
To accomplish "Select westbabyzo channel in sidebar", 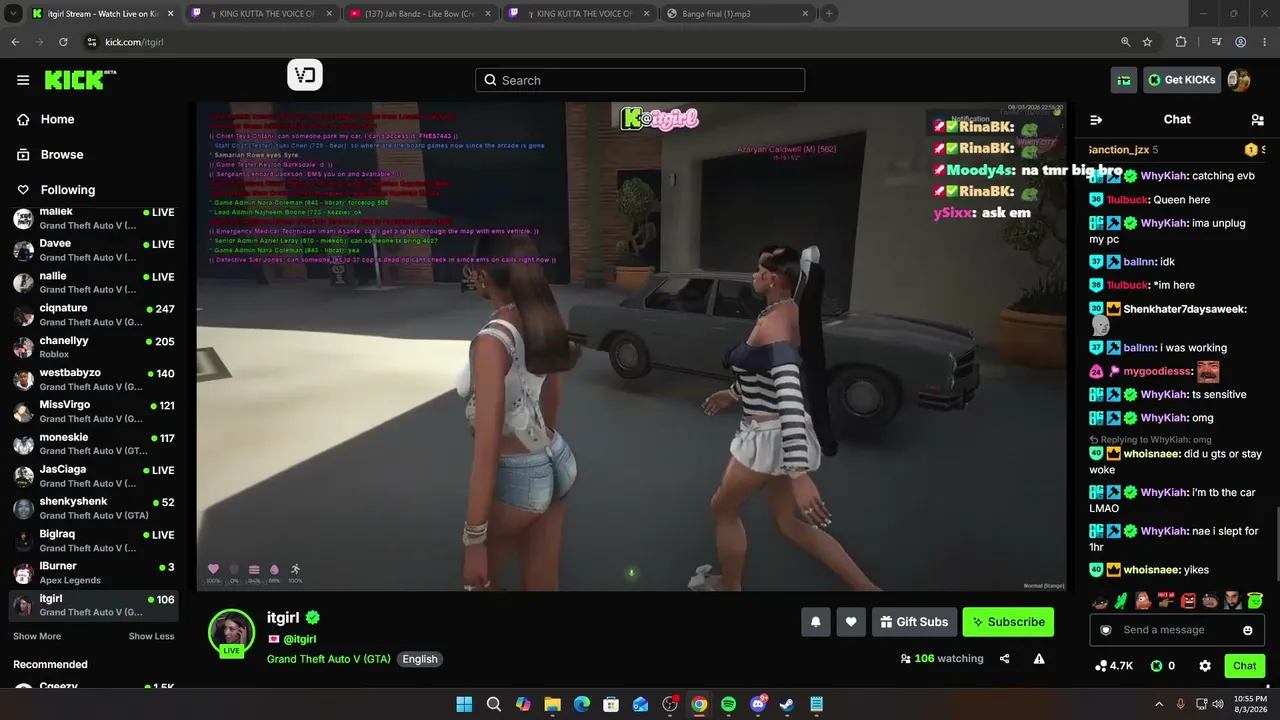I will click(94, 379).
